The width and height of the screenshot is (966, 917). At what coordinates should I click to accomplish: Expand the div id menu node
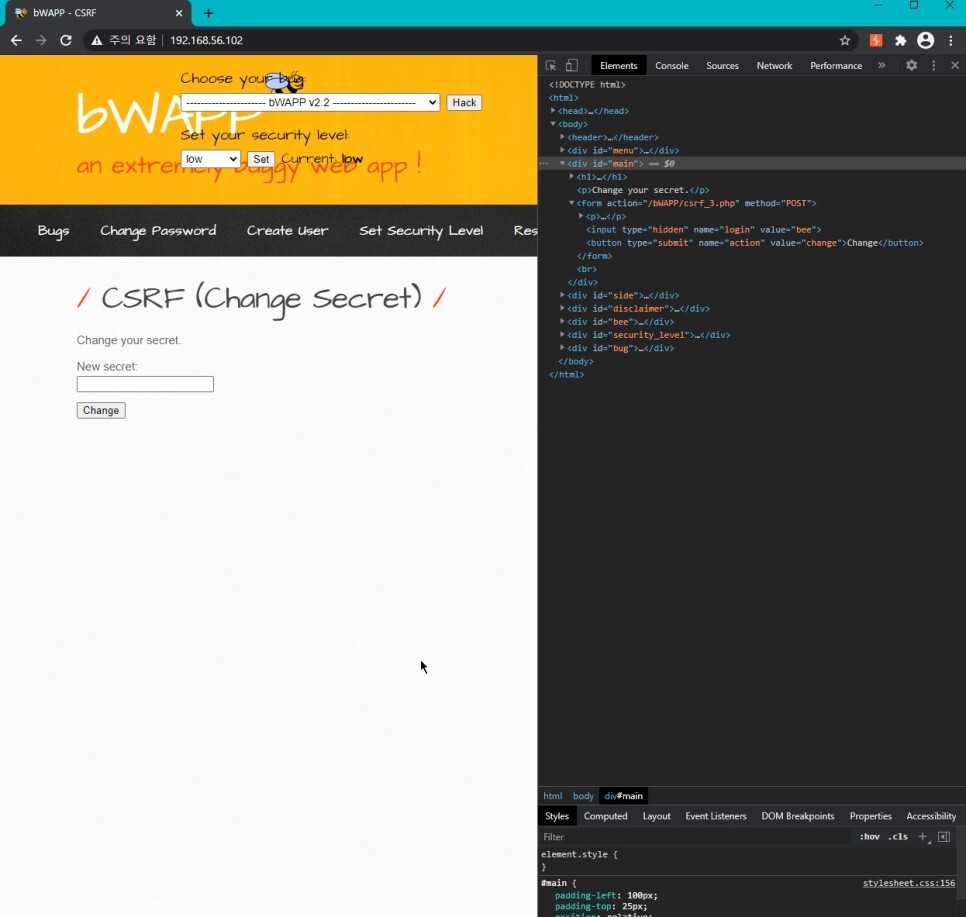coord(562,150)
